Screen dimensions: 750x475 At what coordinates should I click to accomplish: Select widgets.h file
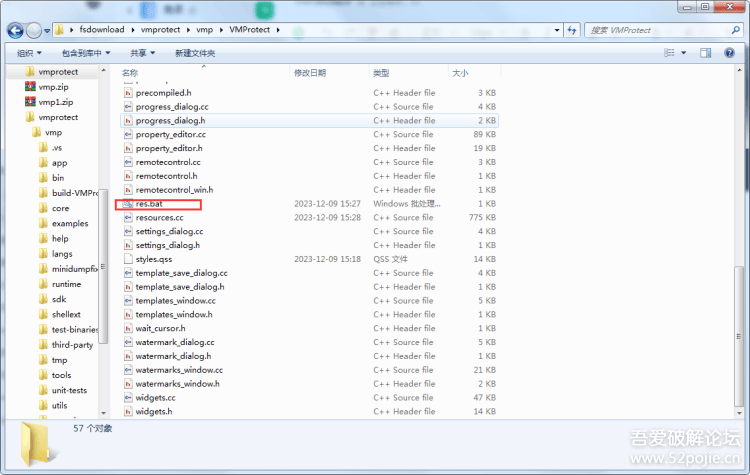point(309,412)
